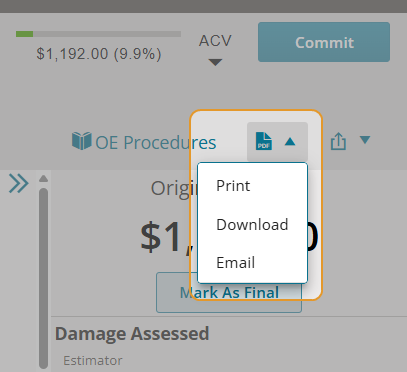Click the Estimator field label
The image size is (407, 372).
93,360
